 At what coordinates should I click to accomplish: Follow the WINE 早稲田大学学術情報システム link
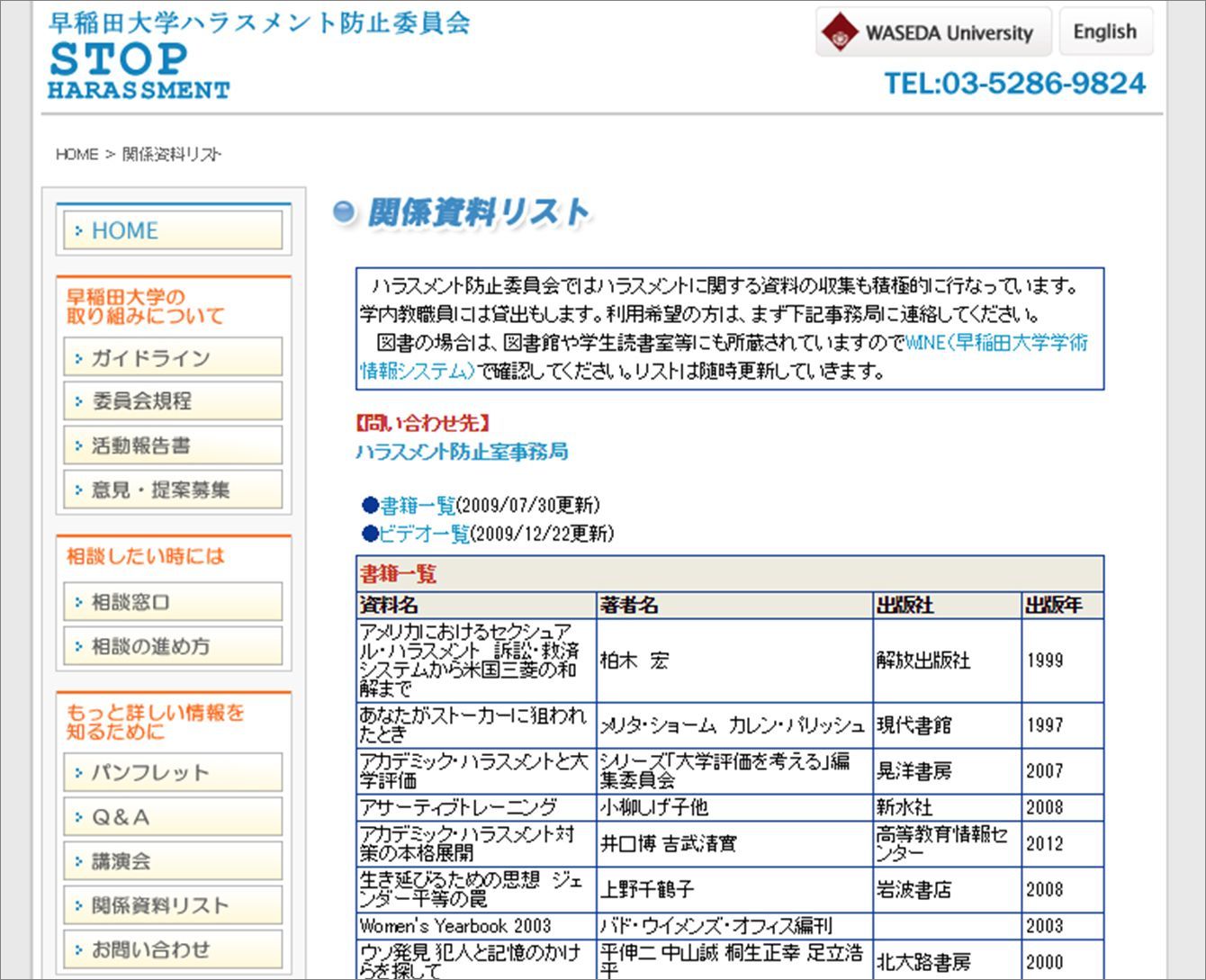pyautogui.click(x=995, y=343)
